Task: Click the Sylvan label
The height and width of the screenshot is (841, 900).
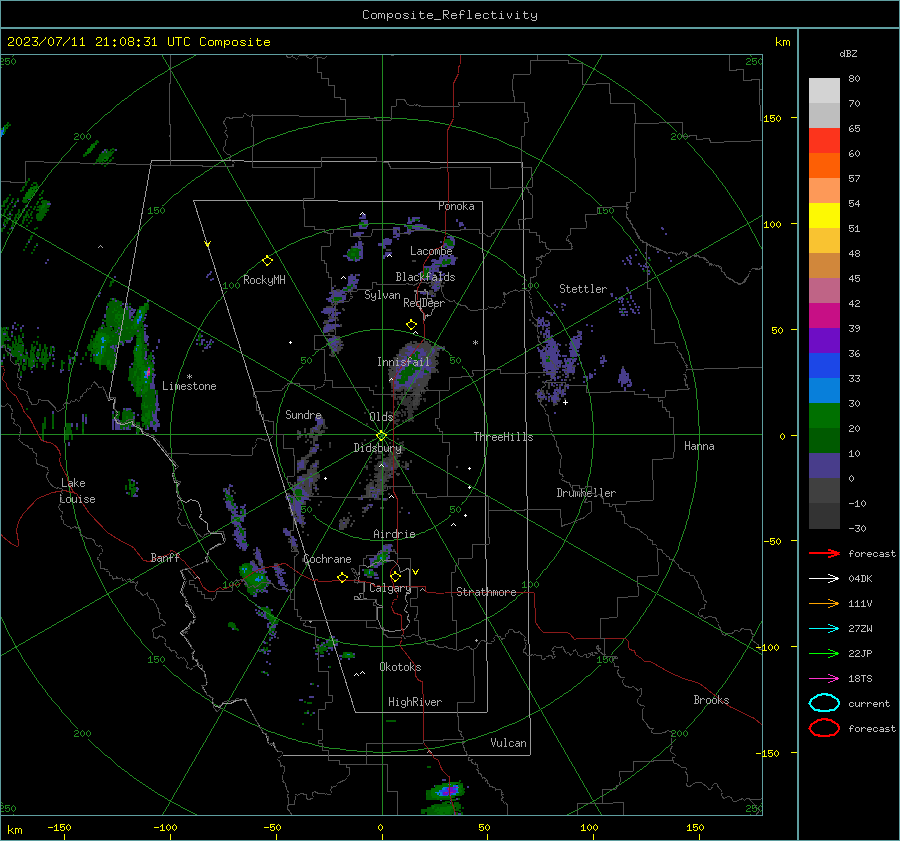Action: tap(382, 296)
